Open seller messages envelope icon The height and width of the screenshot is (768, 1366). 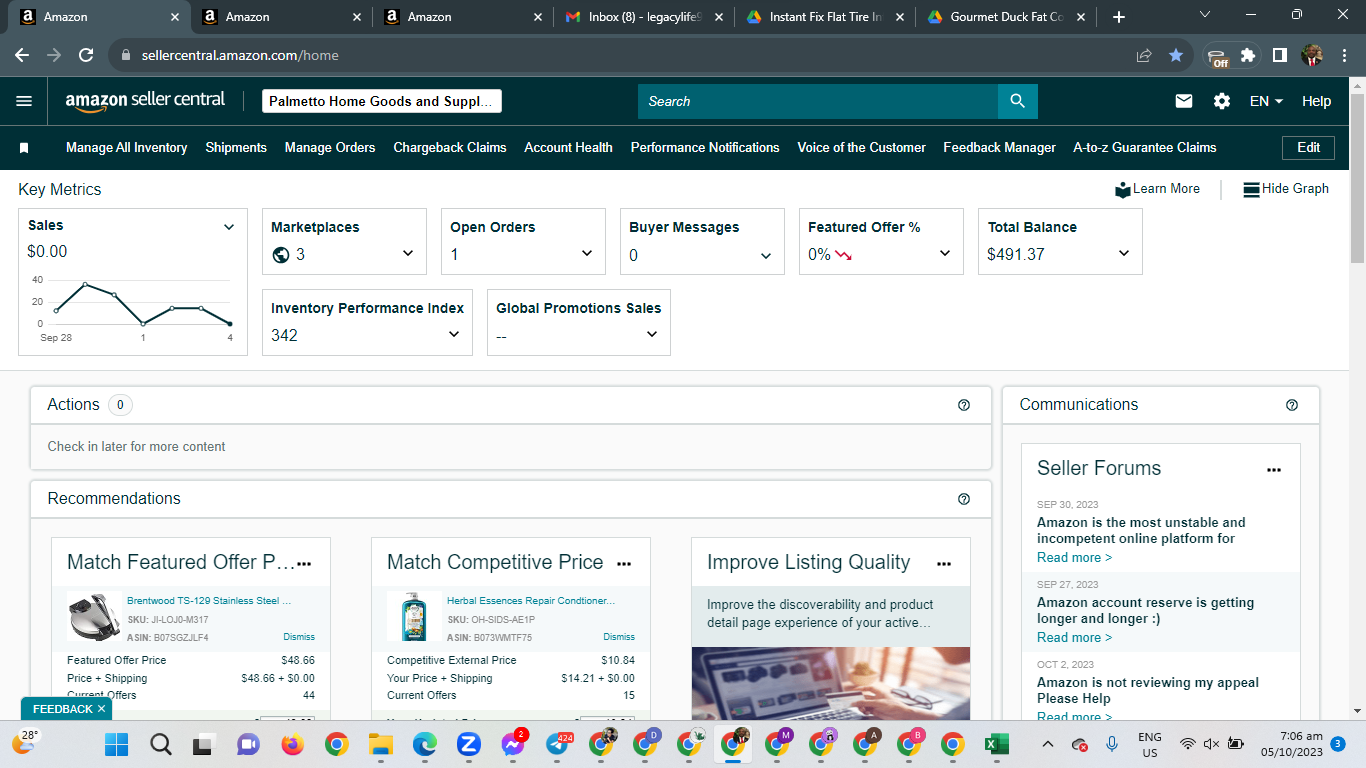click(x=1184, y=101)
